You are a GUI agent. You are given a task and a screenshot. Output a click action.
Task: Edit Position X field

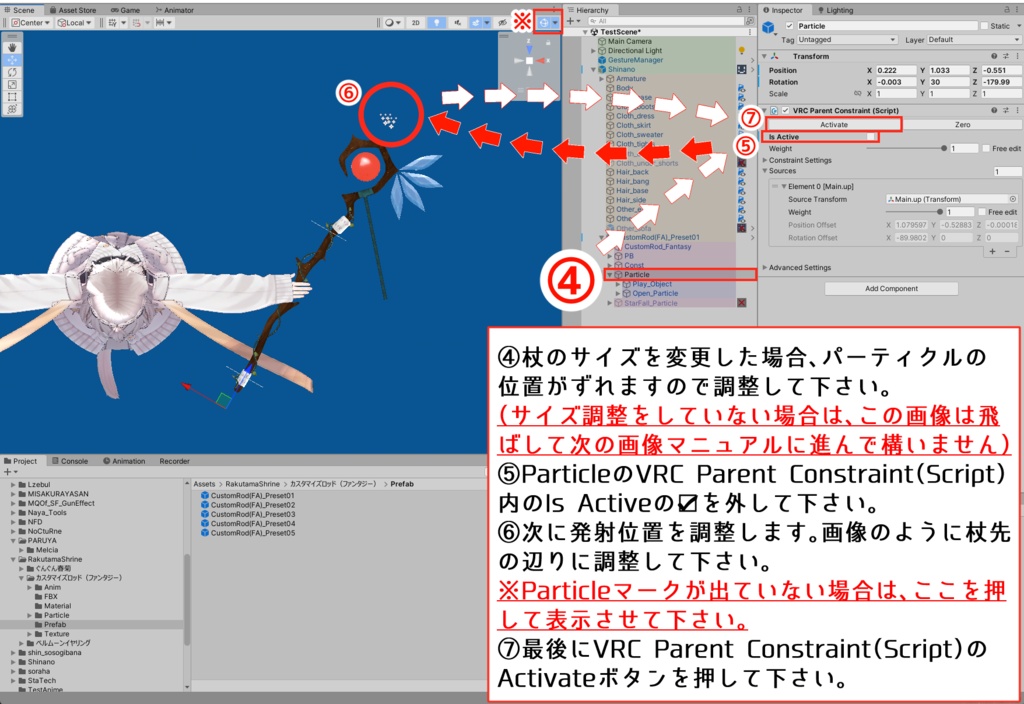tap(895, 71)
